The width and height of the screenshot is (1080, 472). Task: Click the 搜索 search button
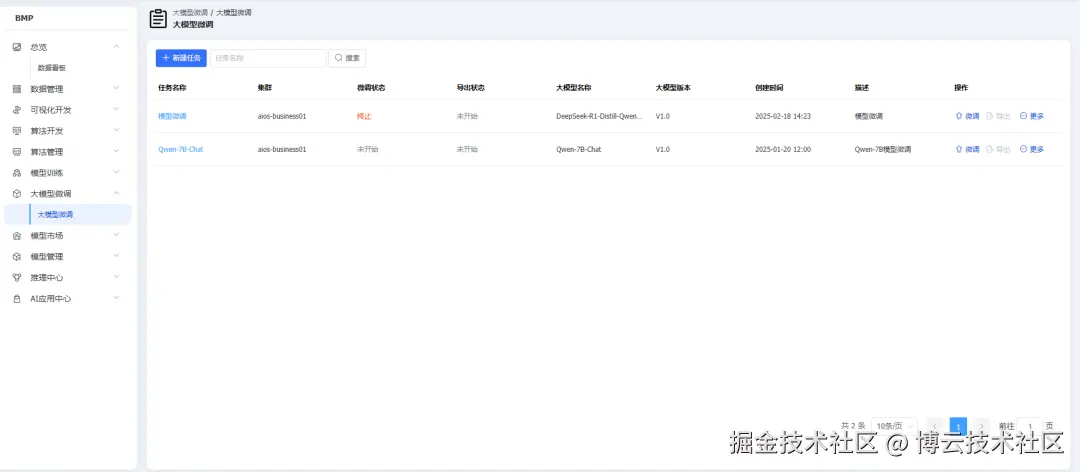point(347,58)
